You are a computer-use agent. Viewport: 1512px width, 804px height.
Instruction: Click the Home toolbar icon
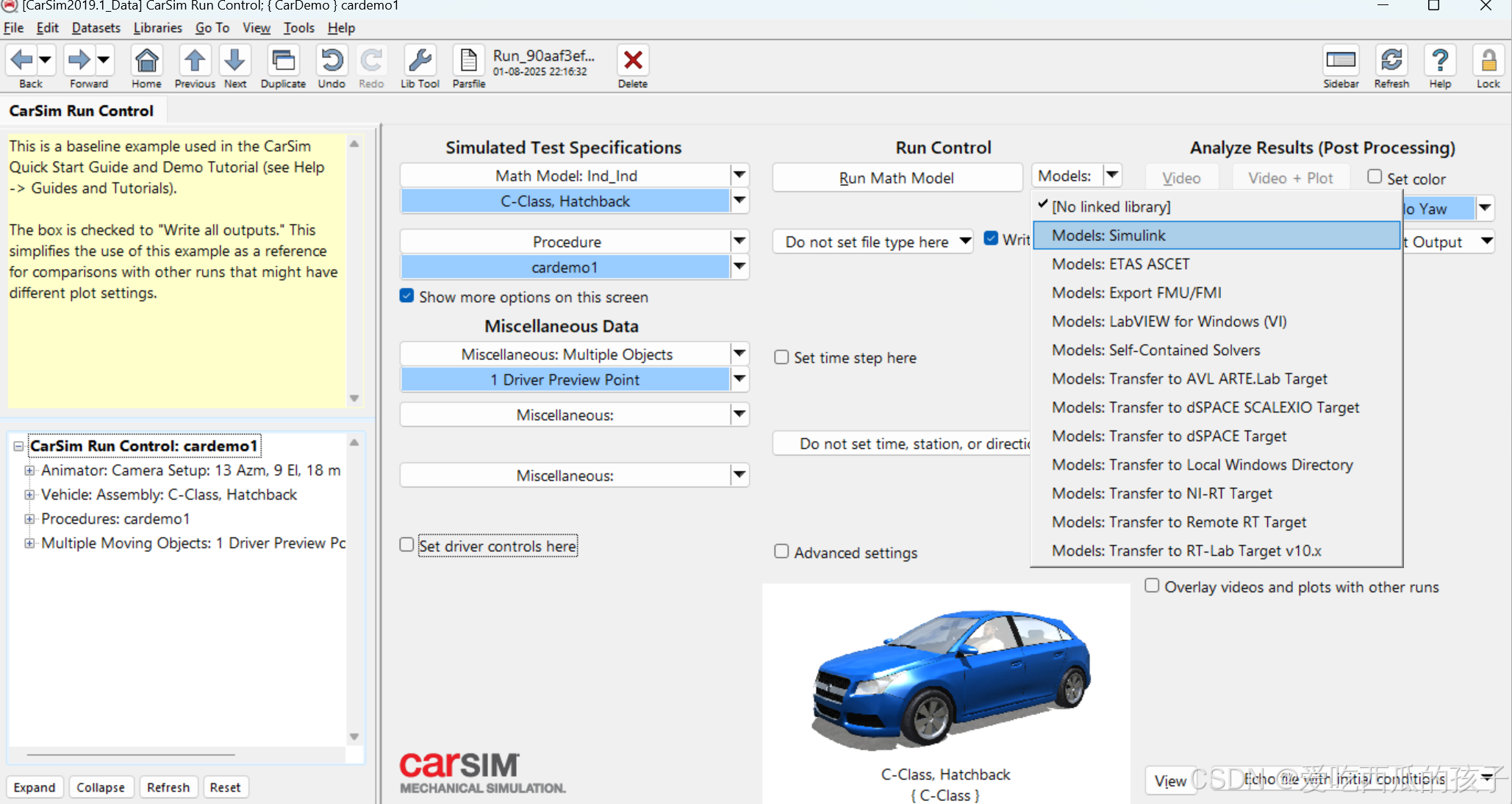[146, 61]
